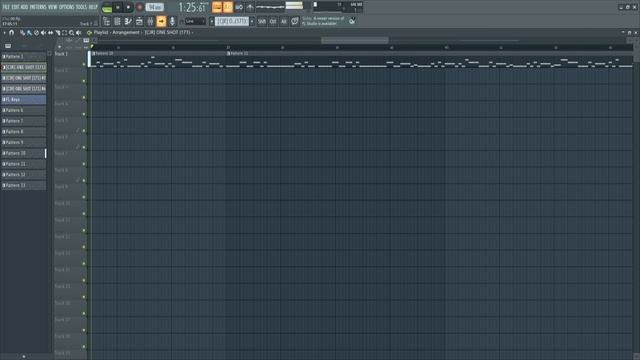The width and height of the screenshot is (640, 360).
Task: Select the Pattern 11 clip in playlist
Action: pyautogui.click(x=429, y=59)
